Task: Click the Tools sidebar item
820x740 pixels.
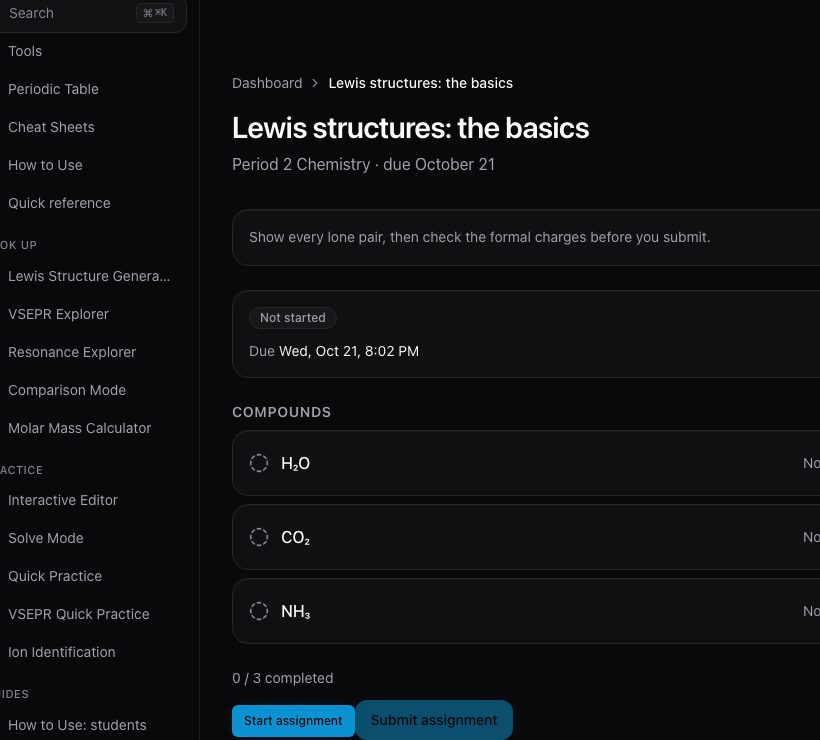Action: tap(25, 51)
